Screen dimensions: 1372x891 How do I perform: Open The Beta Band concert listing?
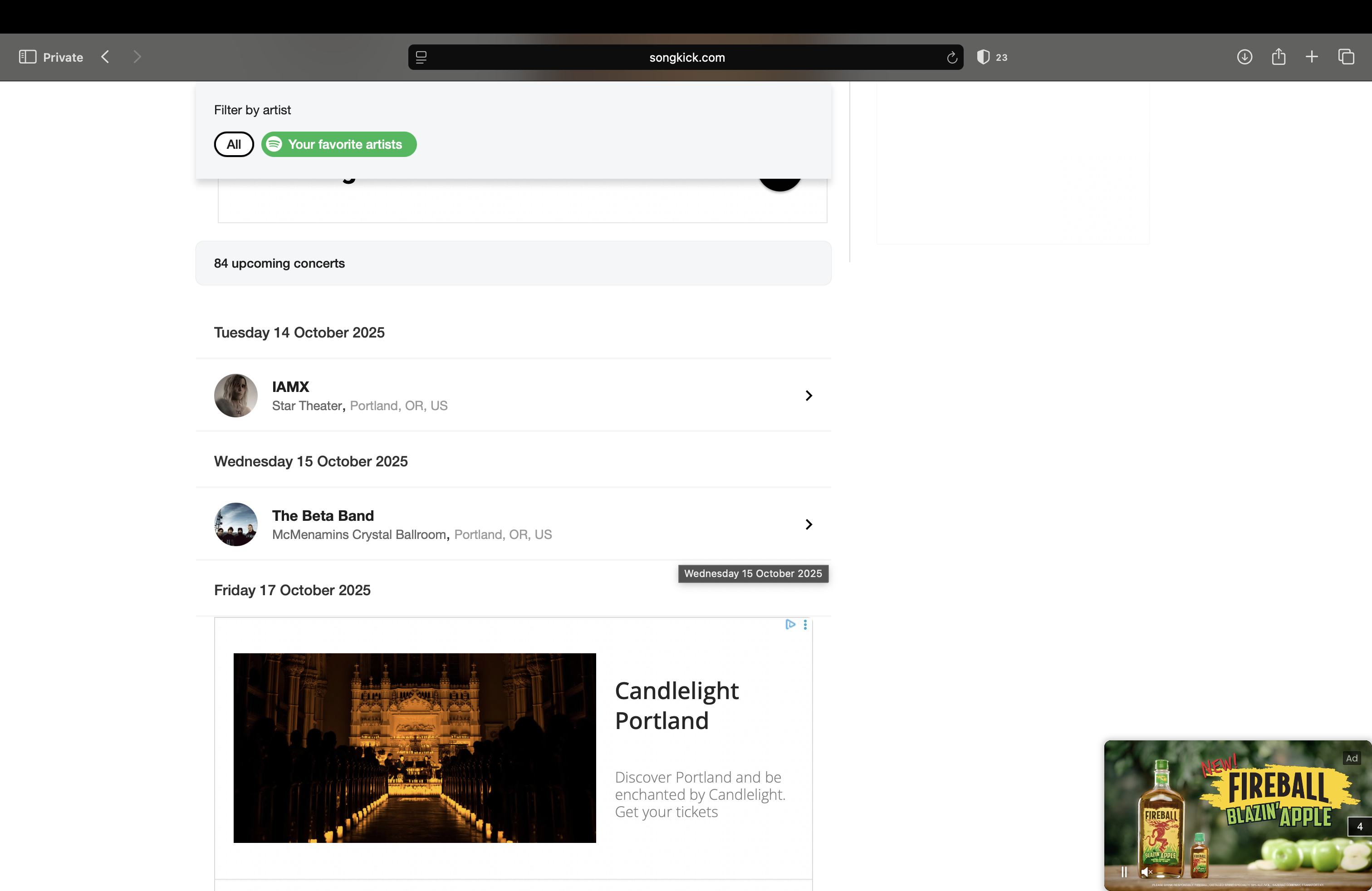coord(323,516)
